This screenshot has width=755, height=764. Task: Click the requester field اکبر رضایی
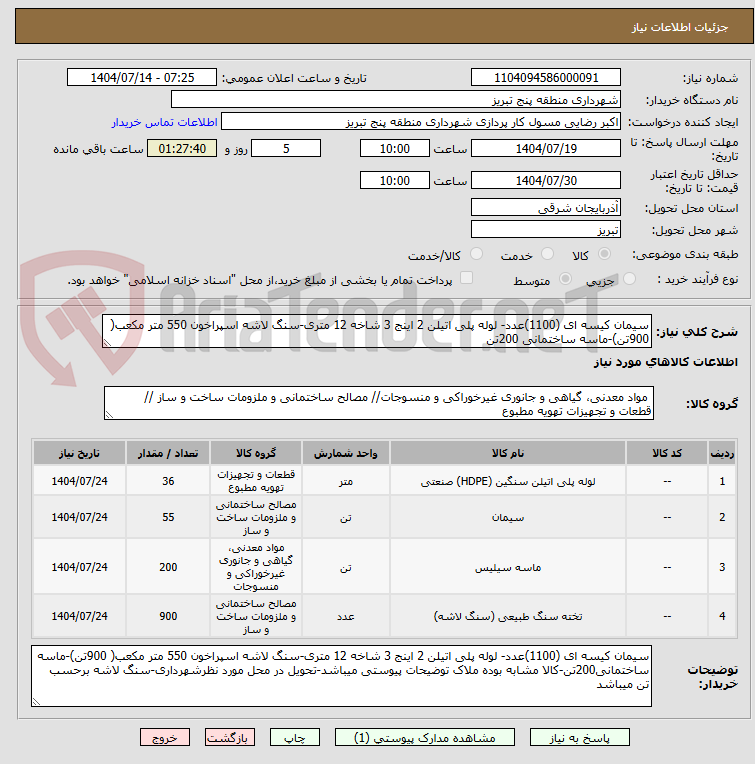coord(421,122)
